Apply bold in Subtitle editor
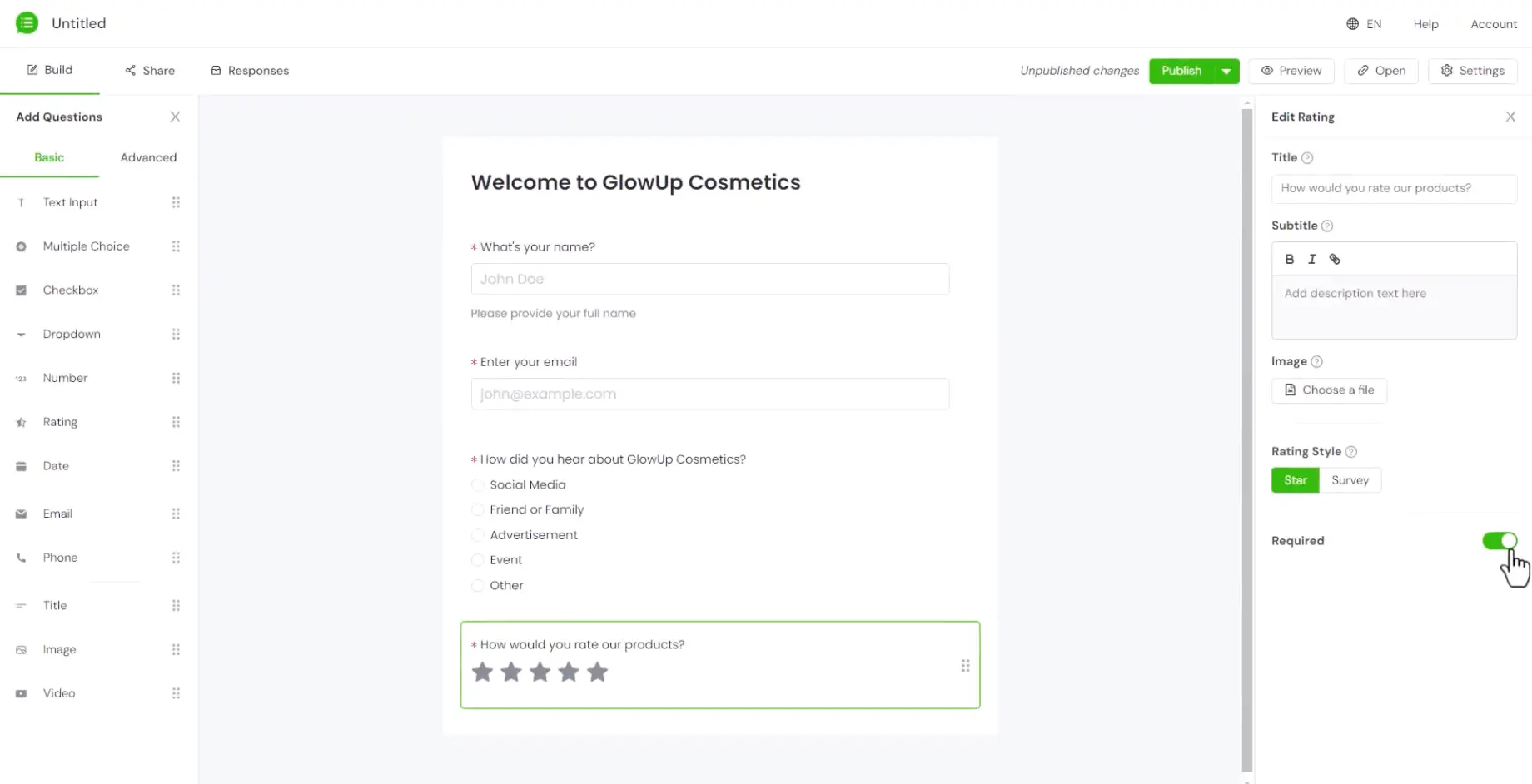Viewport: 1532px width, 784px height. [x=1289, y=259]
